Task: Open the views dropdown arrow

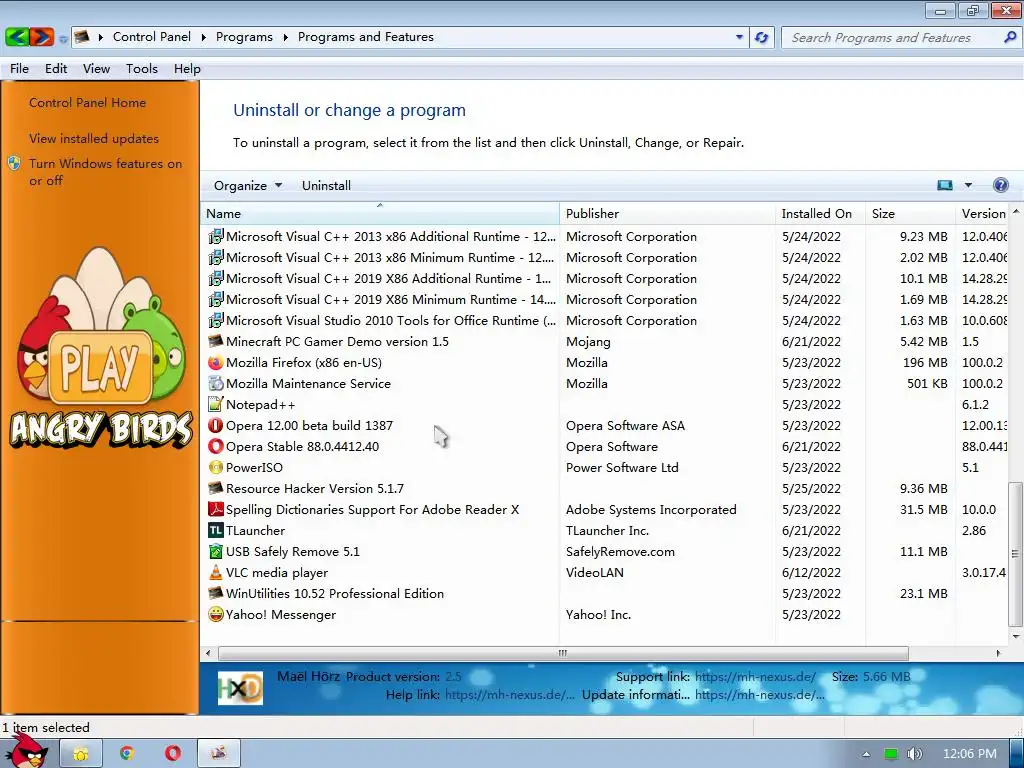Action: click(968, 185)
